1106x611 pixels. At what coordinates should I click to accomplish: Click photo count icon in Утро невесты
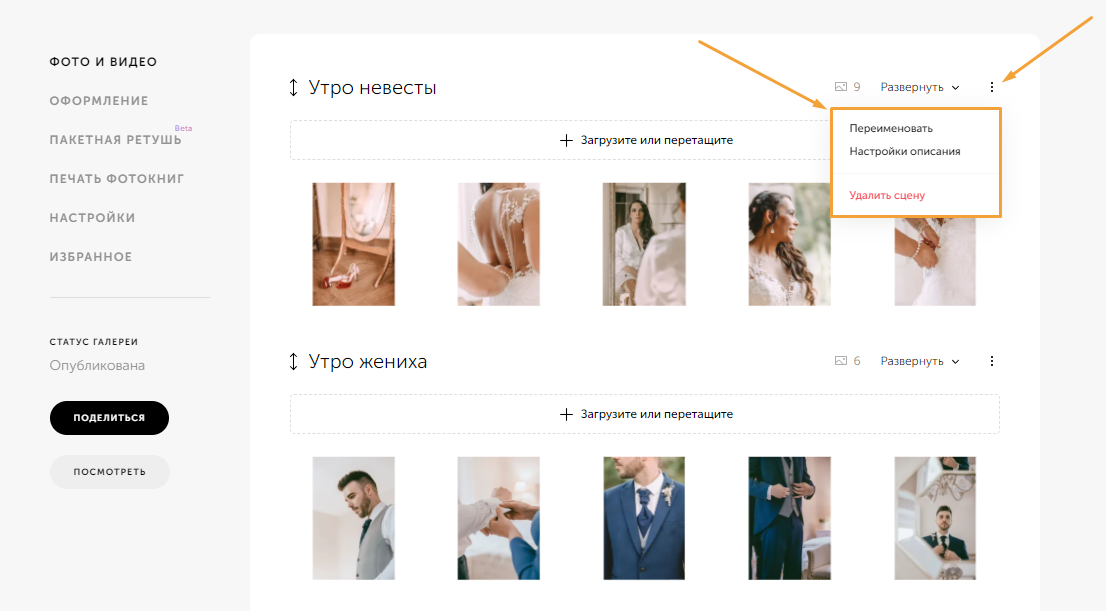tap(841, 87)
